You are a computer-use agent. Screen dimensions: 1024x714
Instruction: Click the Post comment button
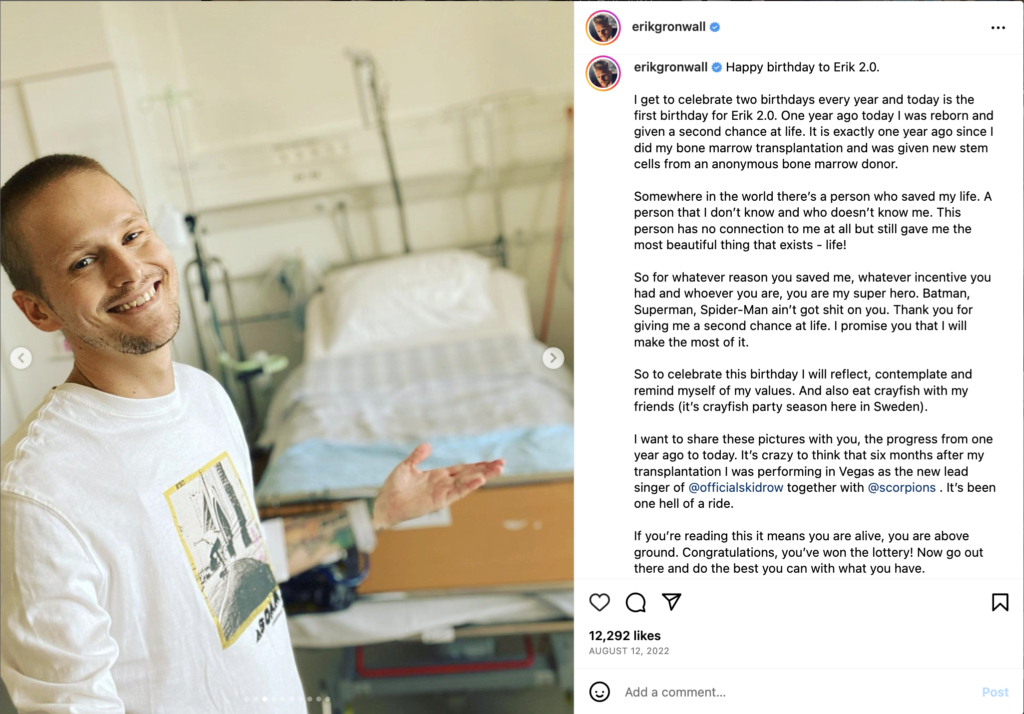995,692
